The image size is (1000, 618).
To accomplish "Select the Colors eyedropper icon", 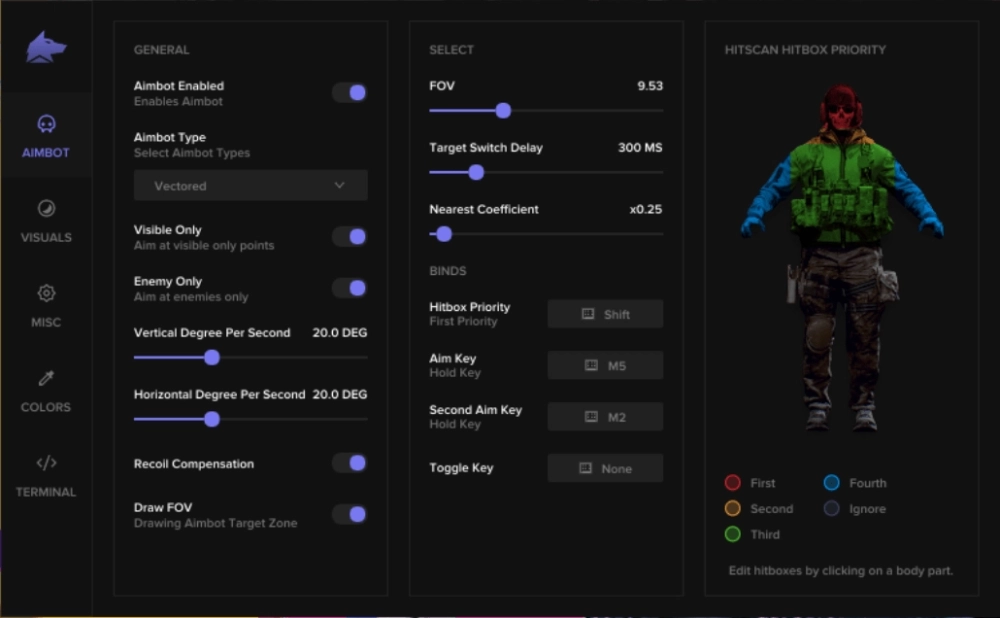I will click(45, 380).
